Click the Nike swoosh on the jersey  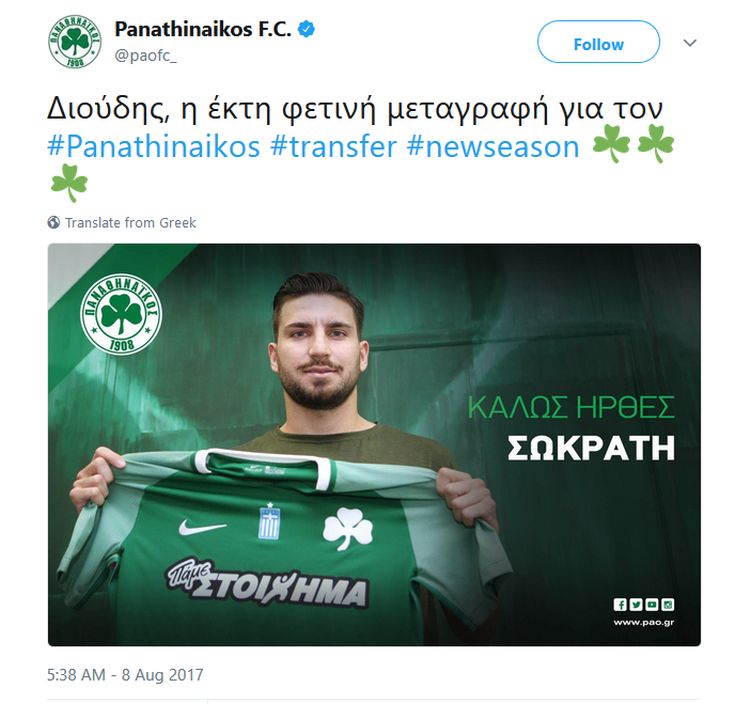click(202, 528)
